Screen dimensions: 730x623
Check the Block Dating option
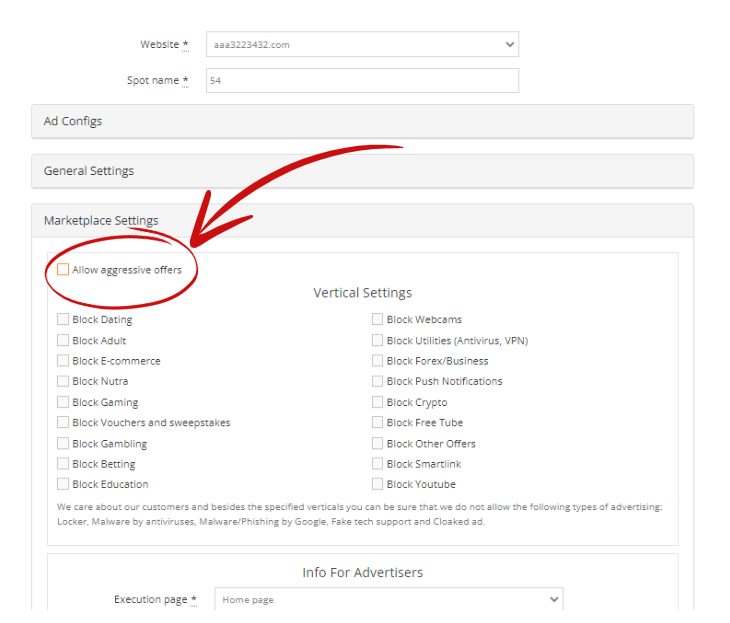tap(63, 319)
